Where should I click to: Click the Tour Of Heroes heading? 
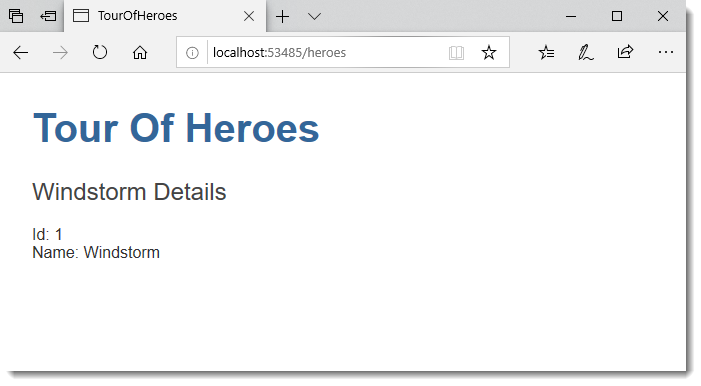pos(176,128)
